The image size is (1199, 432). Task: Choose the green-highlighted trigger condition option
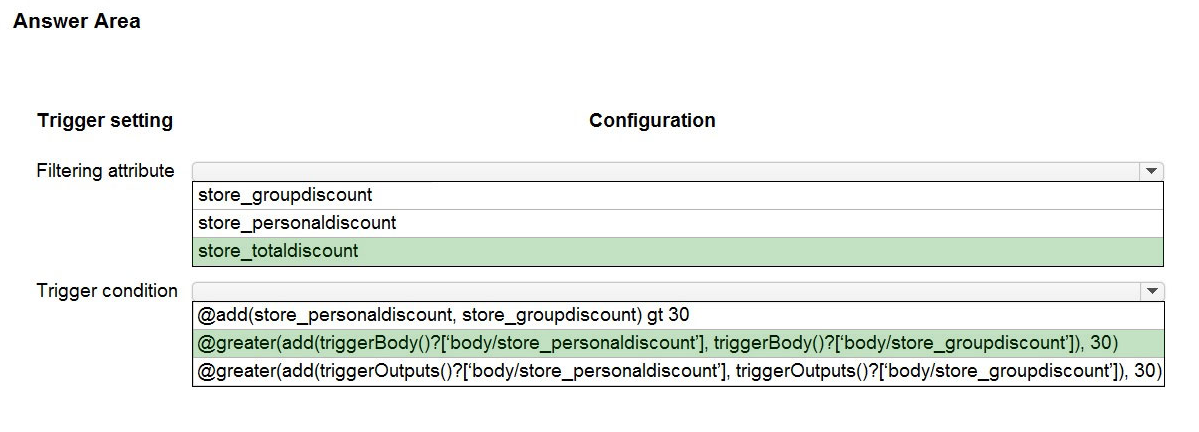657,343
